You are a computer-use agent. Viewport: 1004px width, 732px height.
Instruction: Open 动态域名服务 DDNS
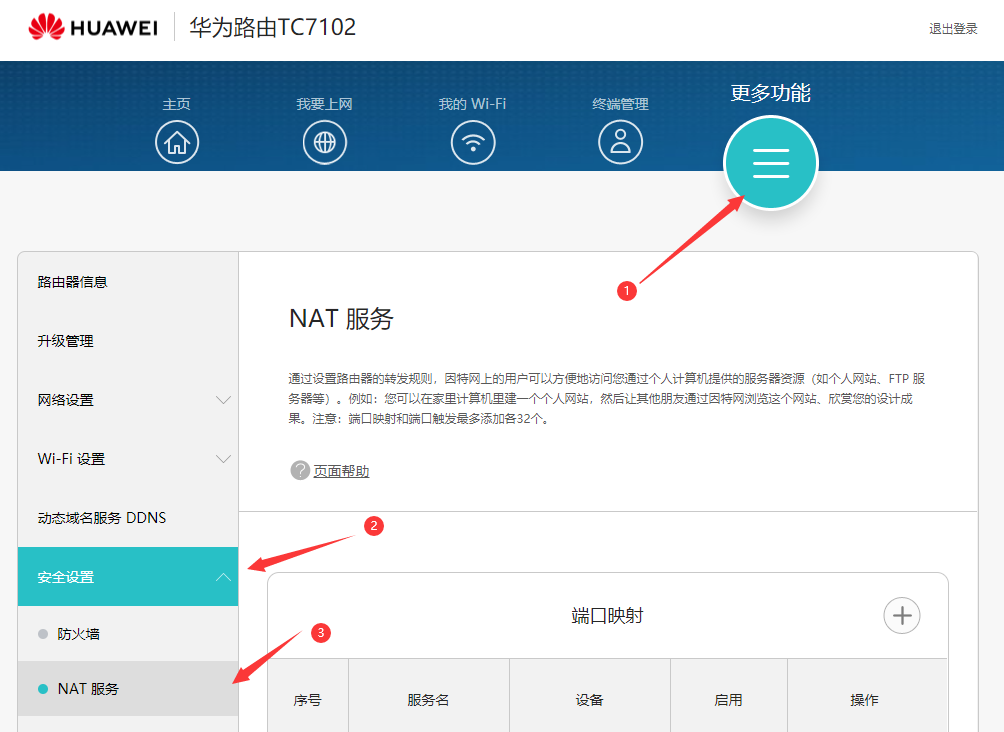coord(128,517)
